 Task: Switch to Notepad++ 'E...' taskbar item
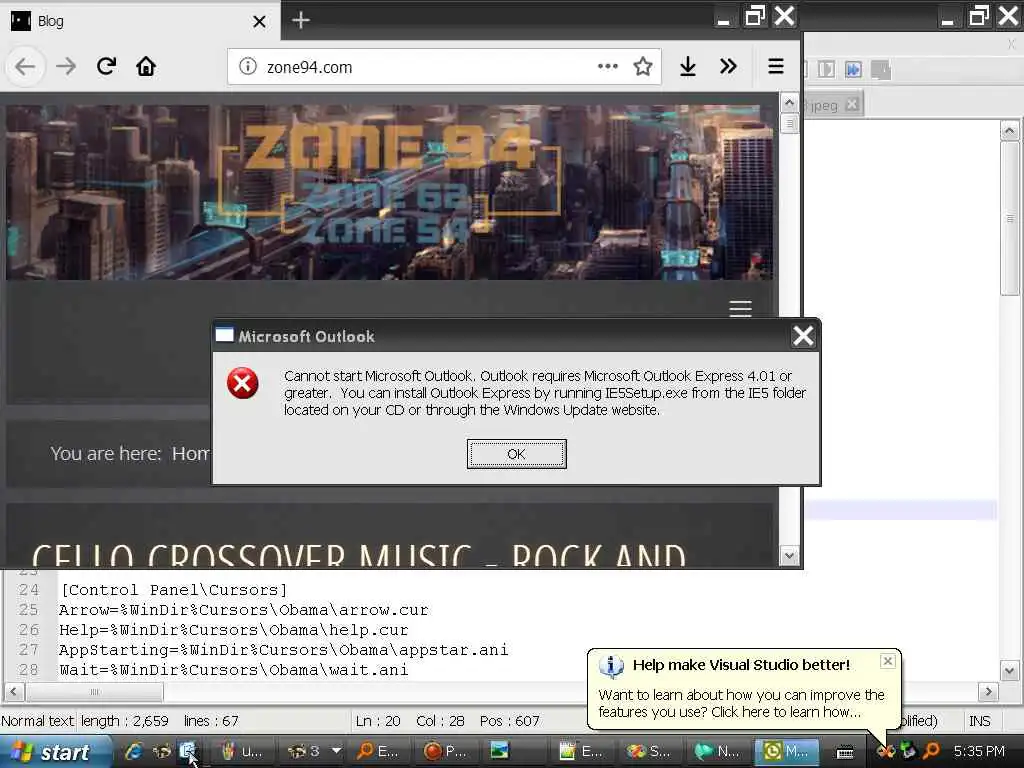coord(581,752)
